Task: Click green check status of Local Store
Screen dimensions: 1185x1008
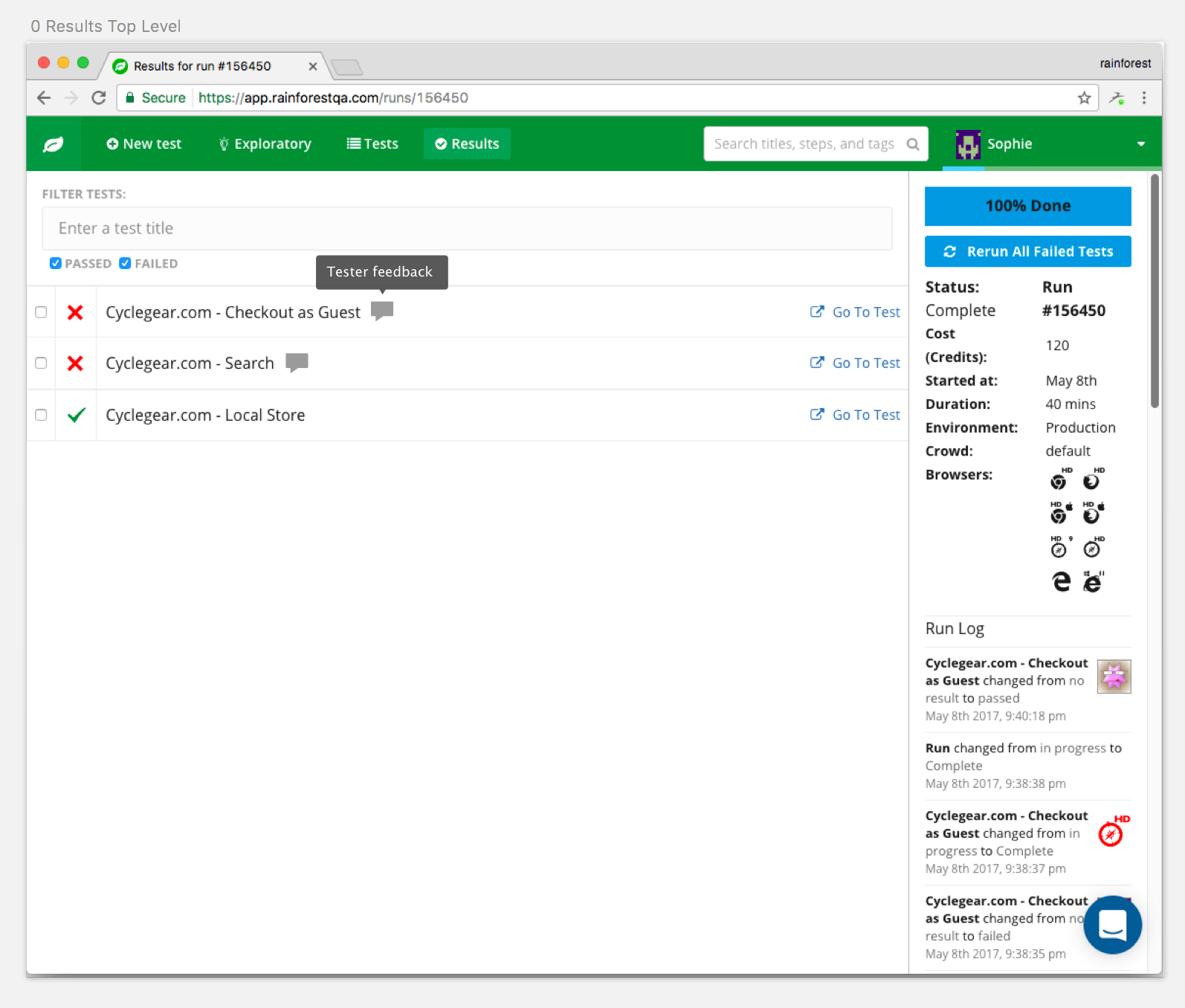Action: (76, 415)
